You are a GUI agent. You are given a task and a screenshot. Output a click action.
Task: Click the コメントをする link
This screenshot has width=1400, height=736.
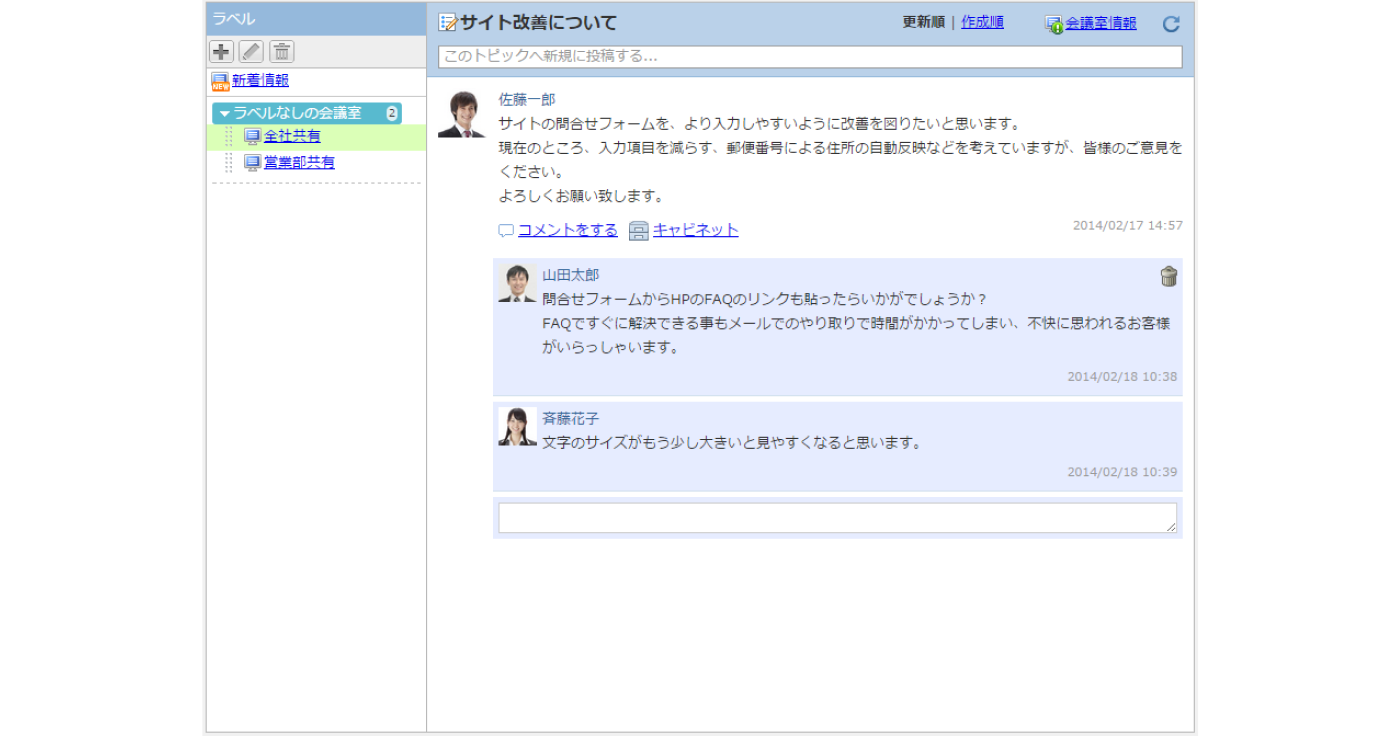pyautogui.click(x=568, y=230)
